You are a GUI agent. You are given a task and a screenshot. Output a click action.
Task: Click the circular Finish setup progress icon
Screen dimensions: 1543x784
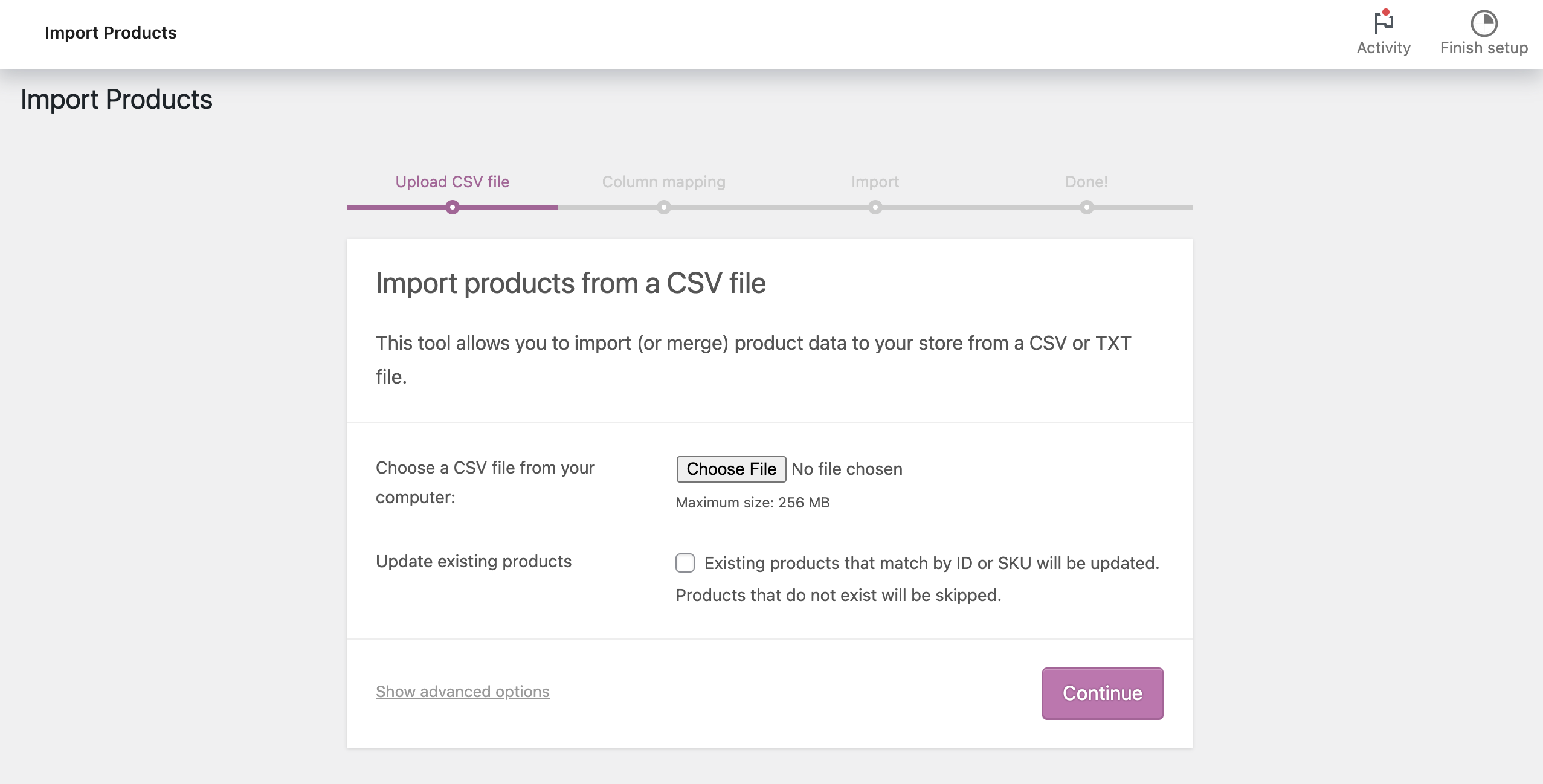pos(1484,22)
